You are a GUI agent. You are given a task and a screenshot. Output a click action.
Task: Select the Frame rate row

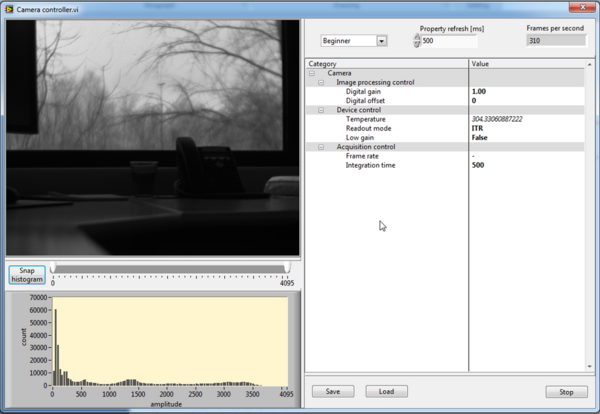(445, 156)
